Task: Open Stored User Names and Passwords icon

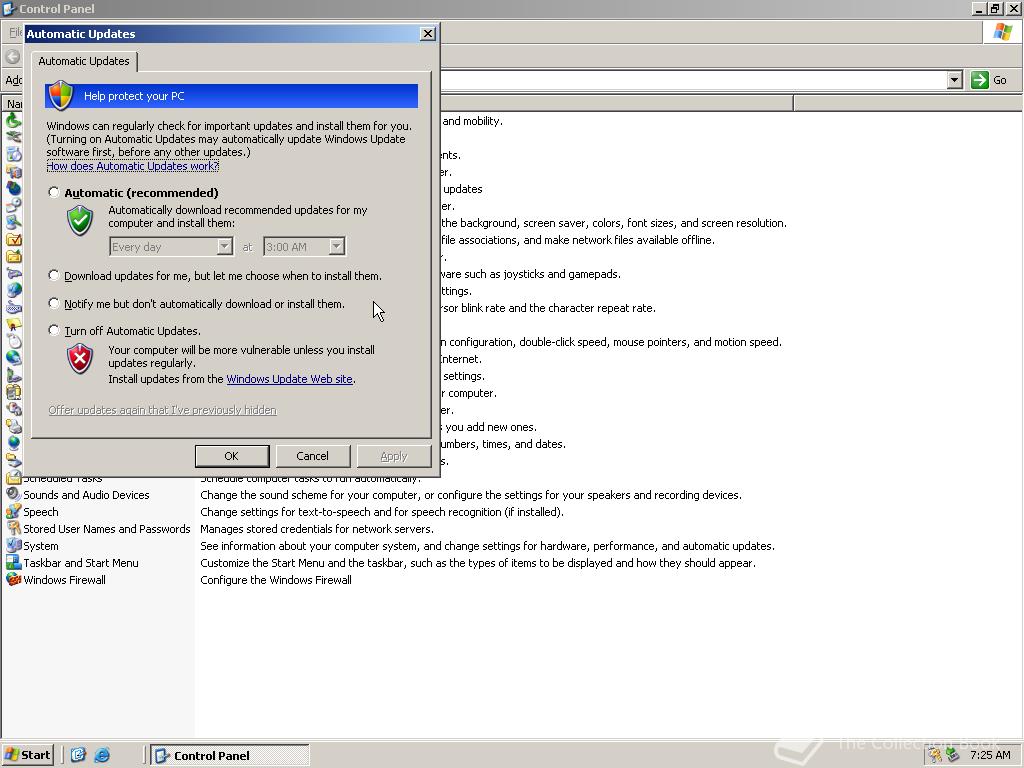Action: tap(13, 528)
